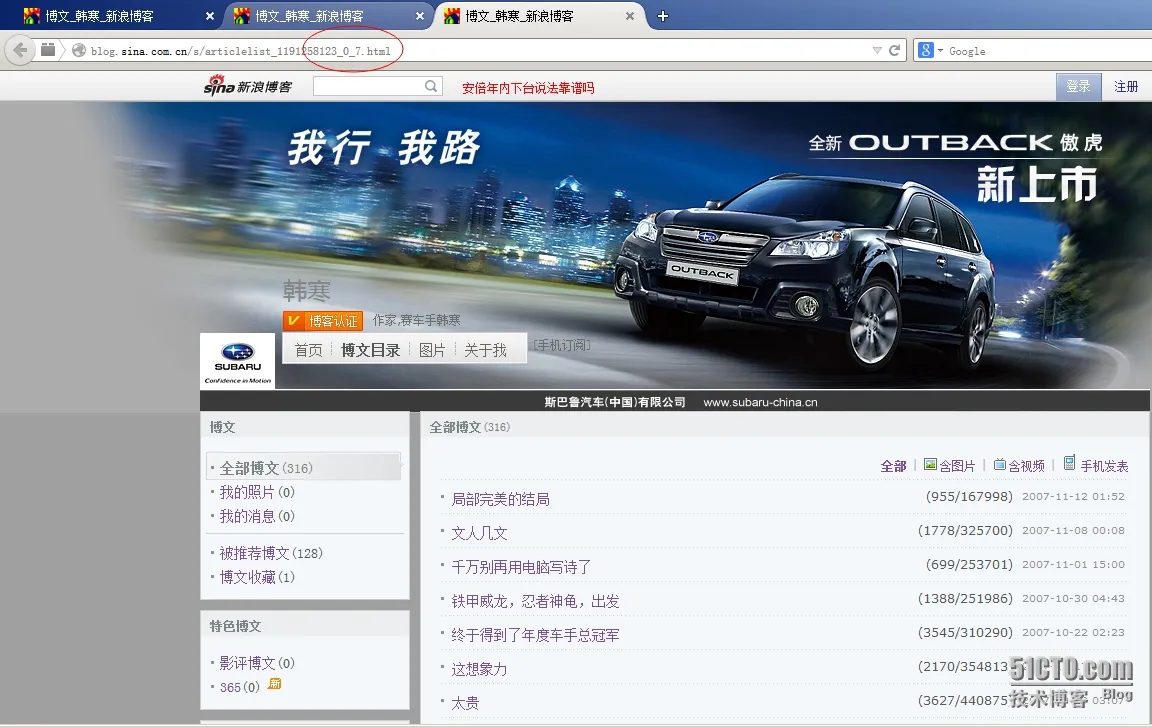The image size is (1152, 727).
Task: Open the Google search engine selector
Action: (930, 51)
